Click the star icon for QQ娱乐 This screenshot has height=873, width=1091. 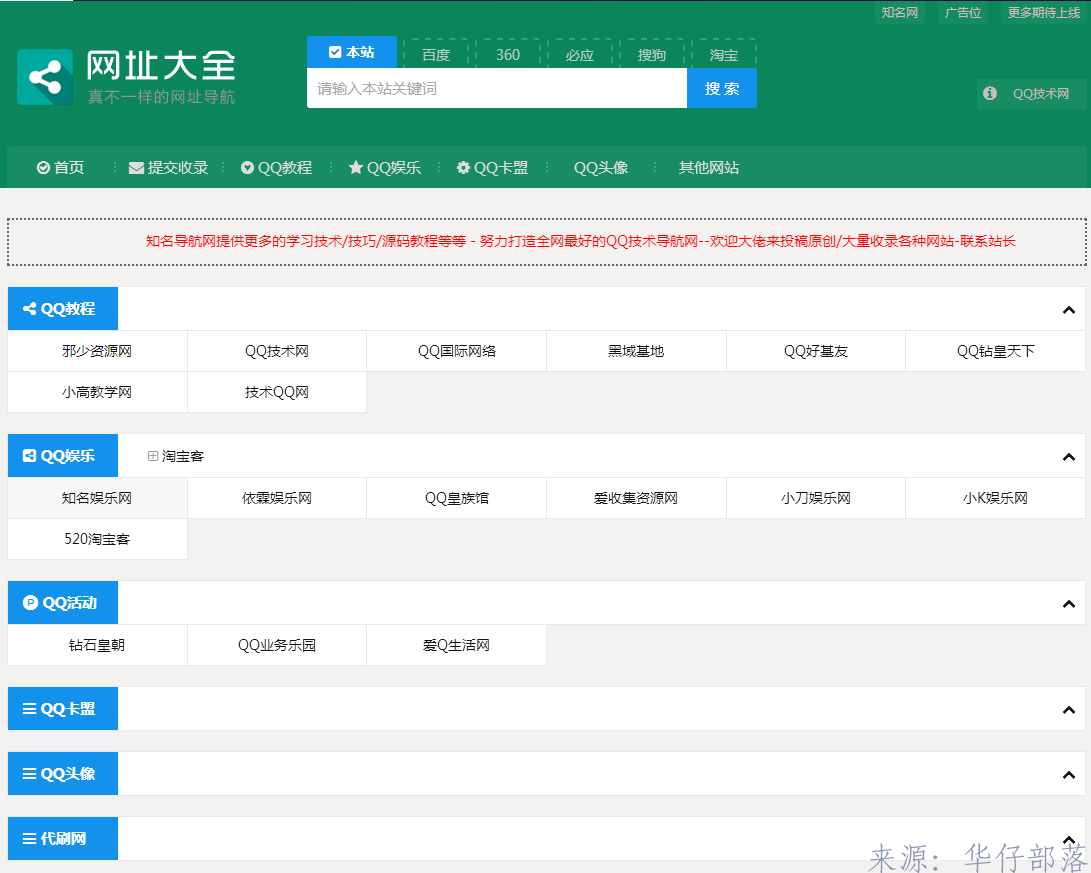(x=356, y=168)
